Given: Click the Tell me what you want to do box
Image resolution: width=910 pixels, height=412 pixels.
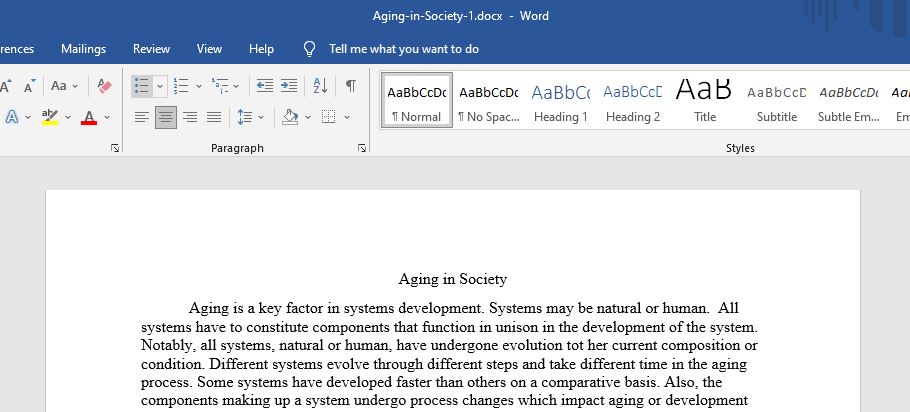Looking at the screenshot, I should [404, 49].
